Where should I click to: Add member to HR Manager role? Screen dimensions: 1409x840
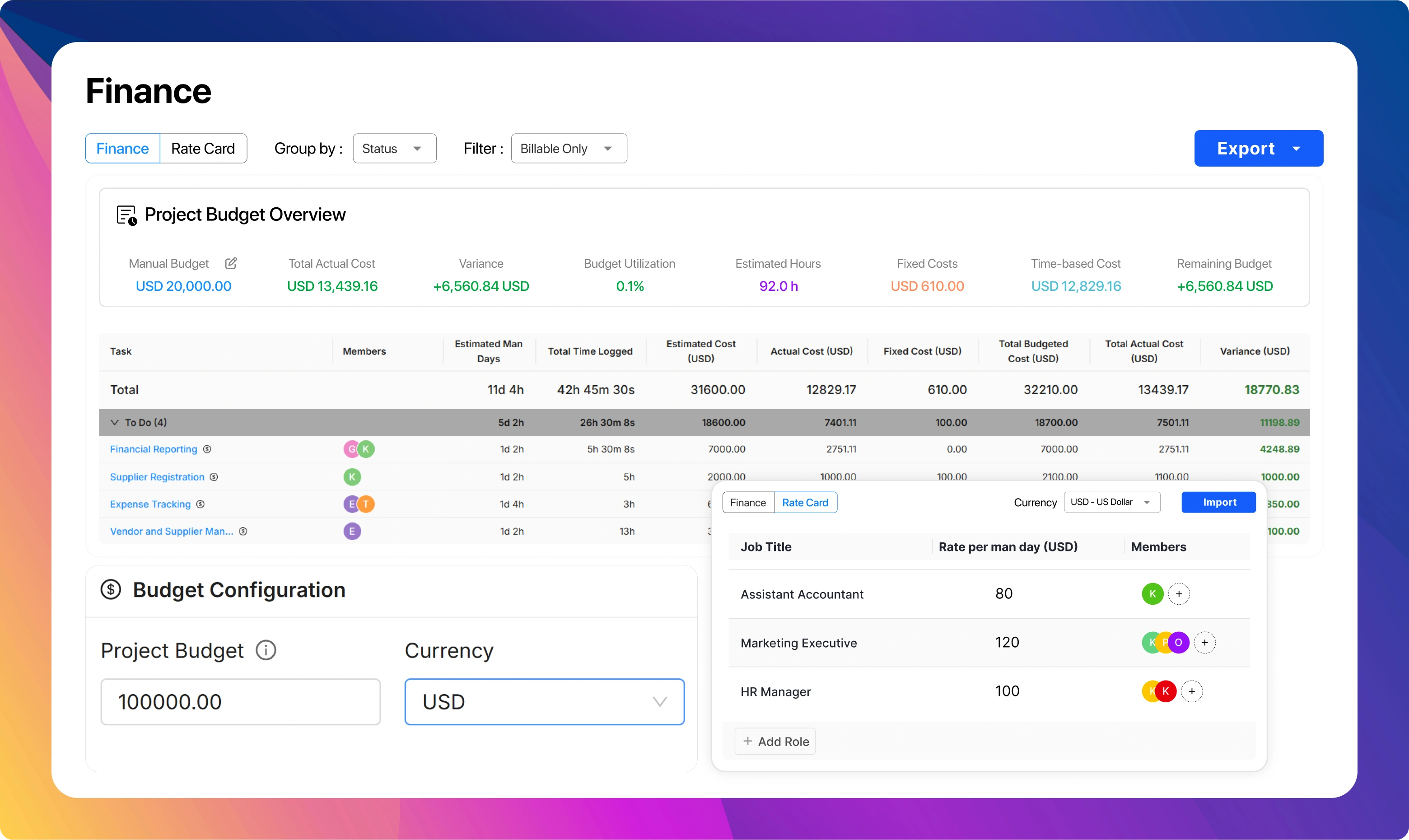[1192, 691]
